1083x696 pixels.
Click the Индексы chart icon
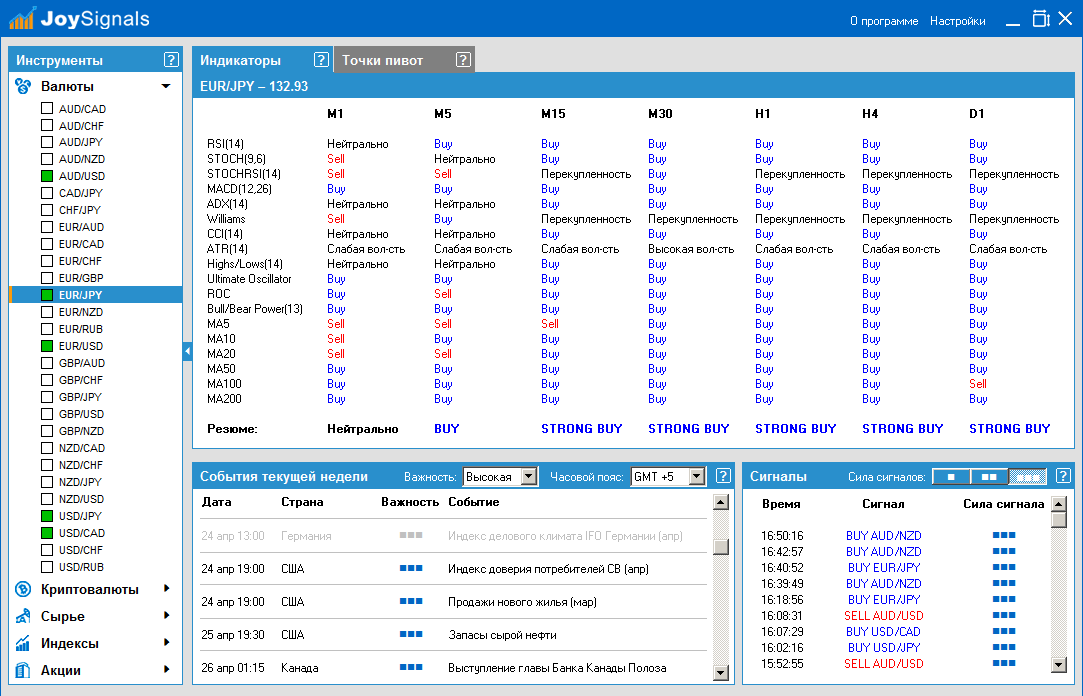tap(23, 643)
